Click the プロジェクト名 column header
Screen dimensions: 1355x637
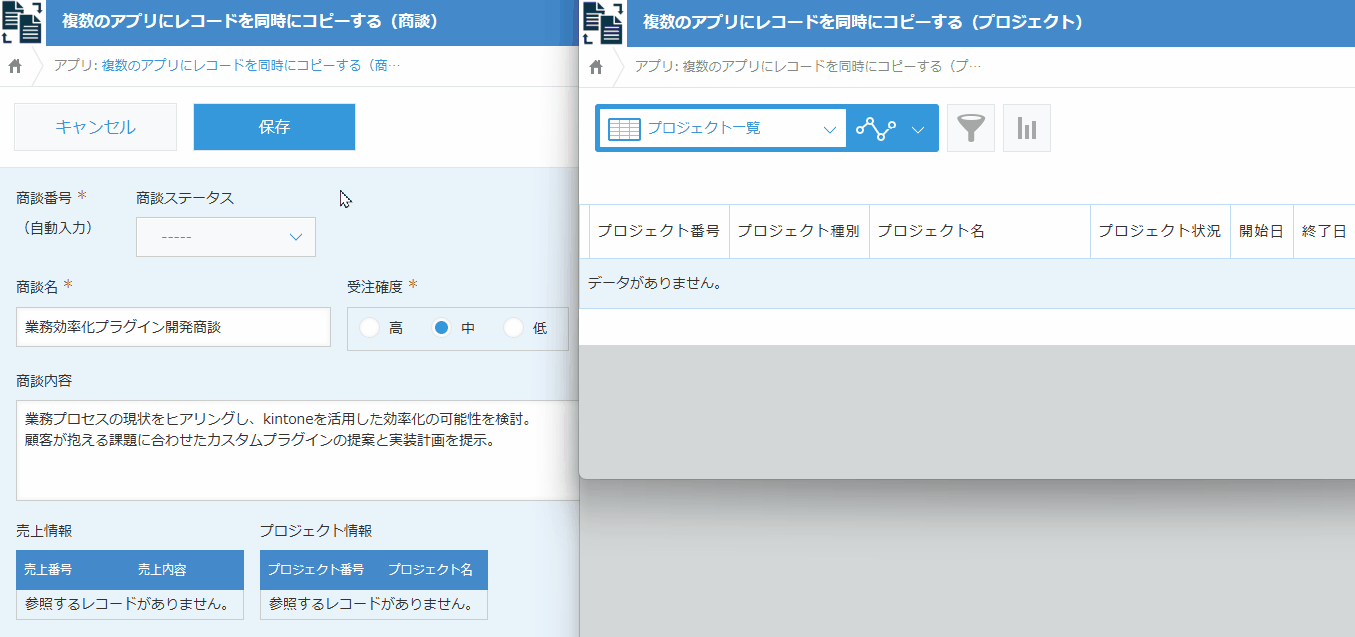tap(930, 231)
